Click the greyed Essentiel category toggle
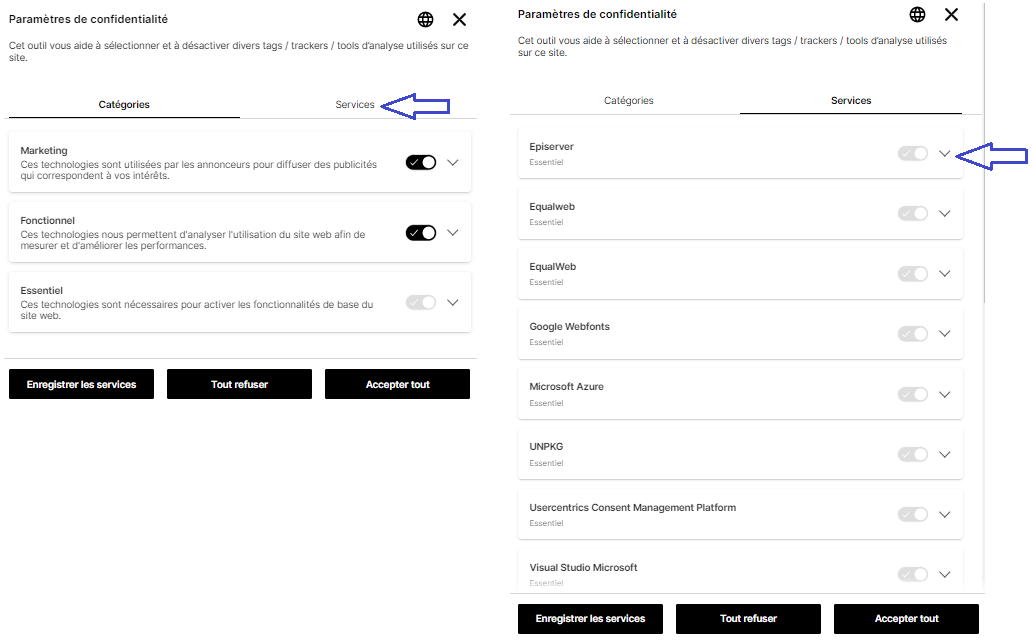Image resolution: width=1033 pixels, height=640 pixels. (421, 302)
